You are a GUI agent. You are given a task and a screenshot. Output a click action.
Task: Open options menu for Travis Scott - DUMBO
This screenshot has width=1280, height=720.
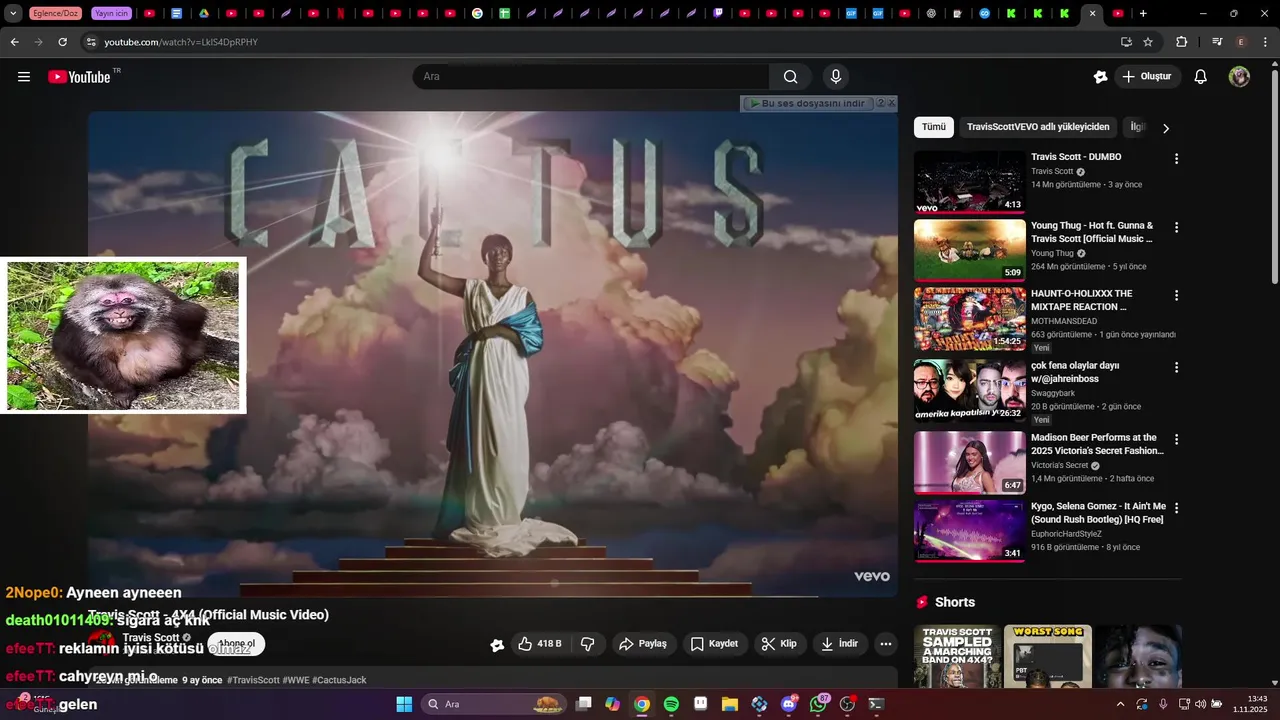pos(1176,159)
